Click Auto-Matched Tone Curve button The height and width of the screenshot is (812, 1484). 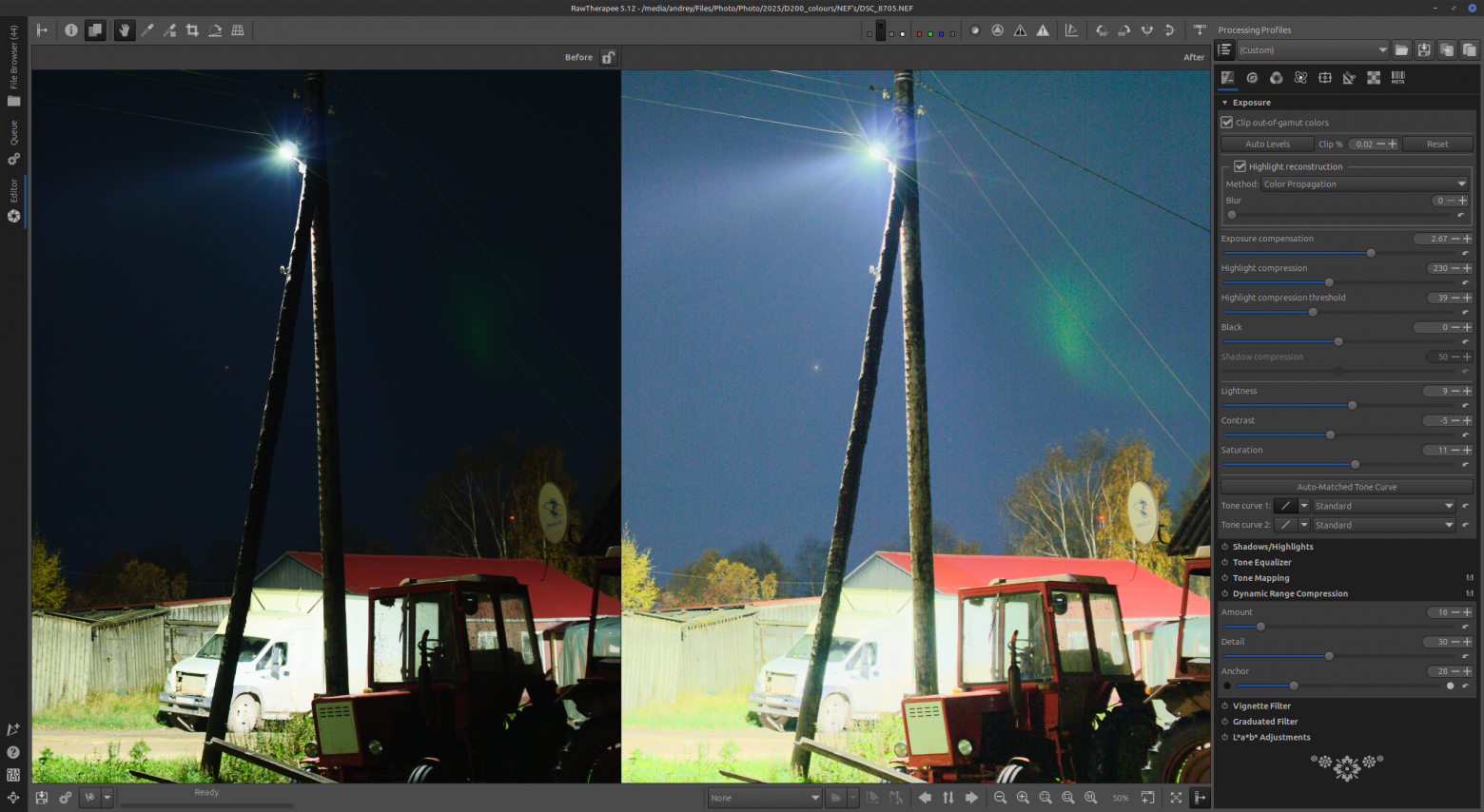pyautogui.click(x=1347, y=487)
